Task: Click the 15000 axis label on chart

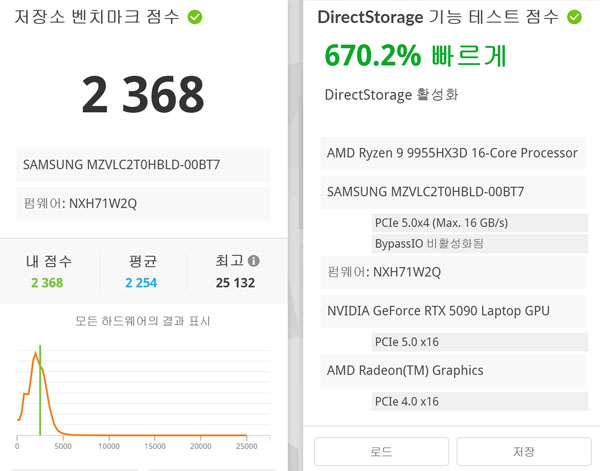Action: [x=155, y=446]
